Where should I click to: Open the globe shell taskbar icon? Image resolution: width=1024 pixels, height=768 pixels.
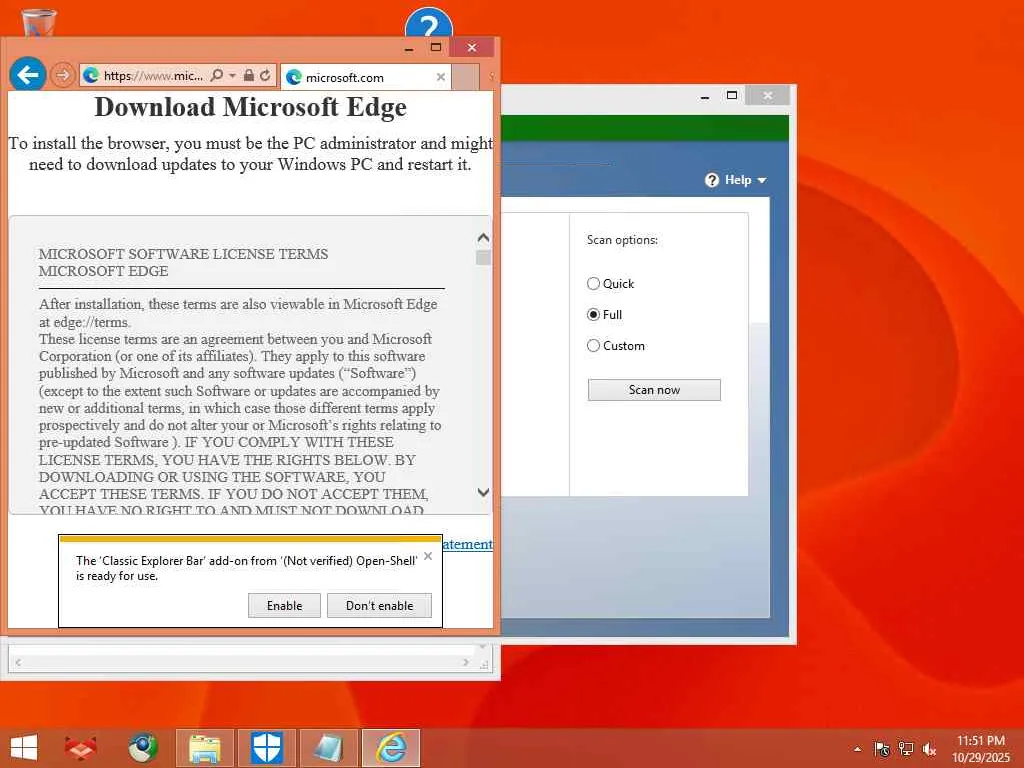pyautogui.click(x=142, y=748)
